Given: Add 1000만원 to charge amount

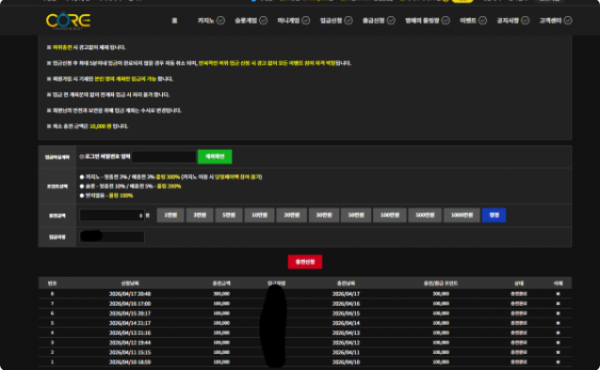Looking at the screenshot, I should tap(461, 215).
